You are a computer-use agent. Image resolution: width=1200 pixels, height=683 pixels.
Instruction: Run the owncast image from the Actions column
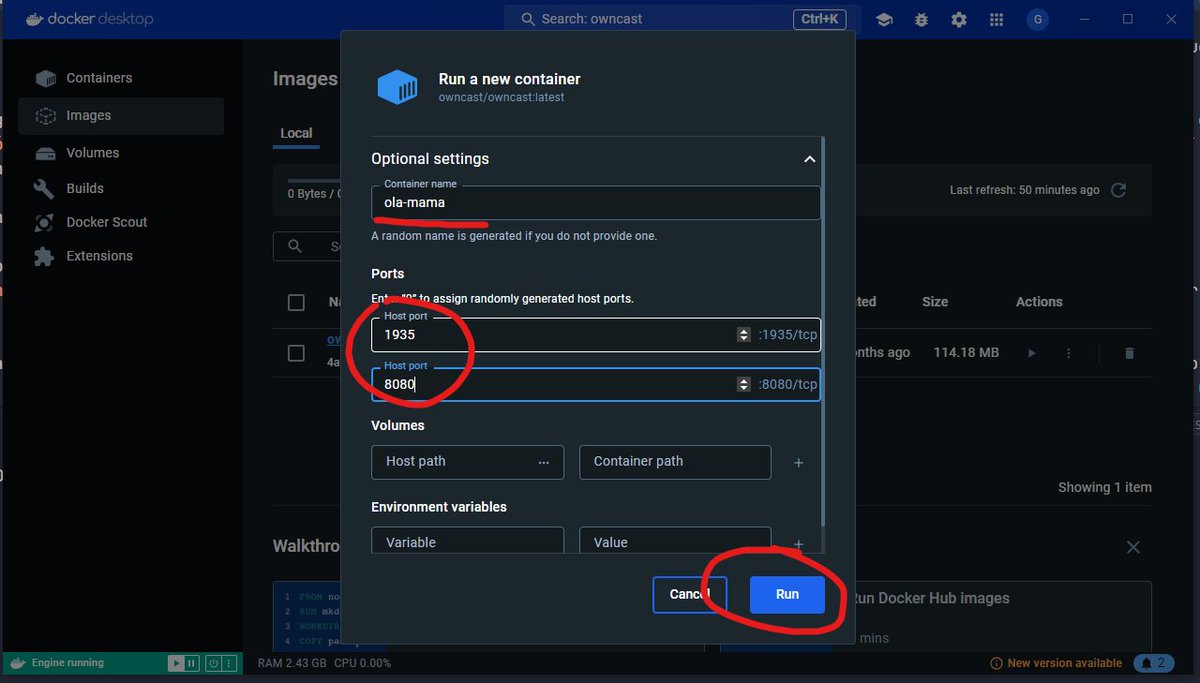click(x=1032, y=353)
